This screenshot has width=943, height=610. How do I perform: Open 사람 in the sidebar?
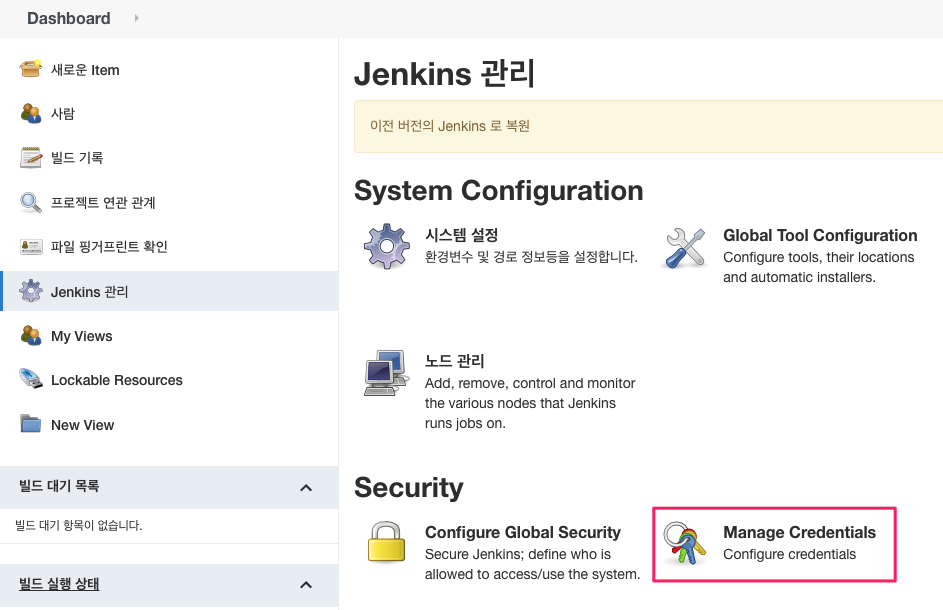point(63,114)
